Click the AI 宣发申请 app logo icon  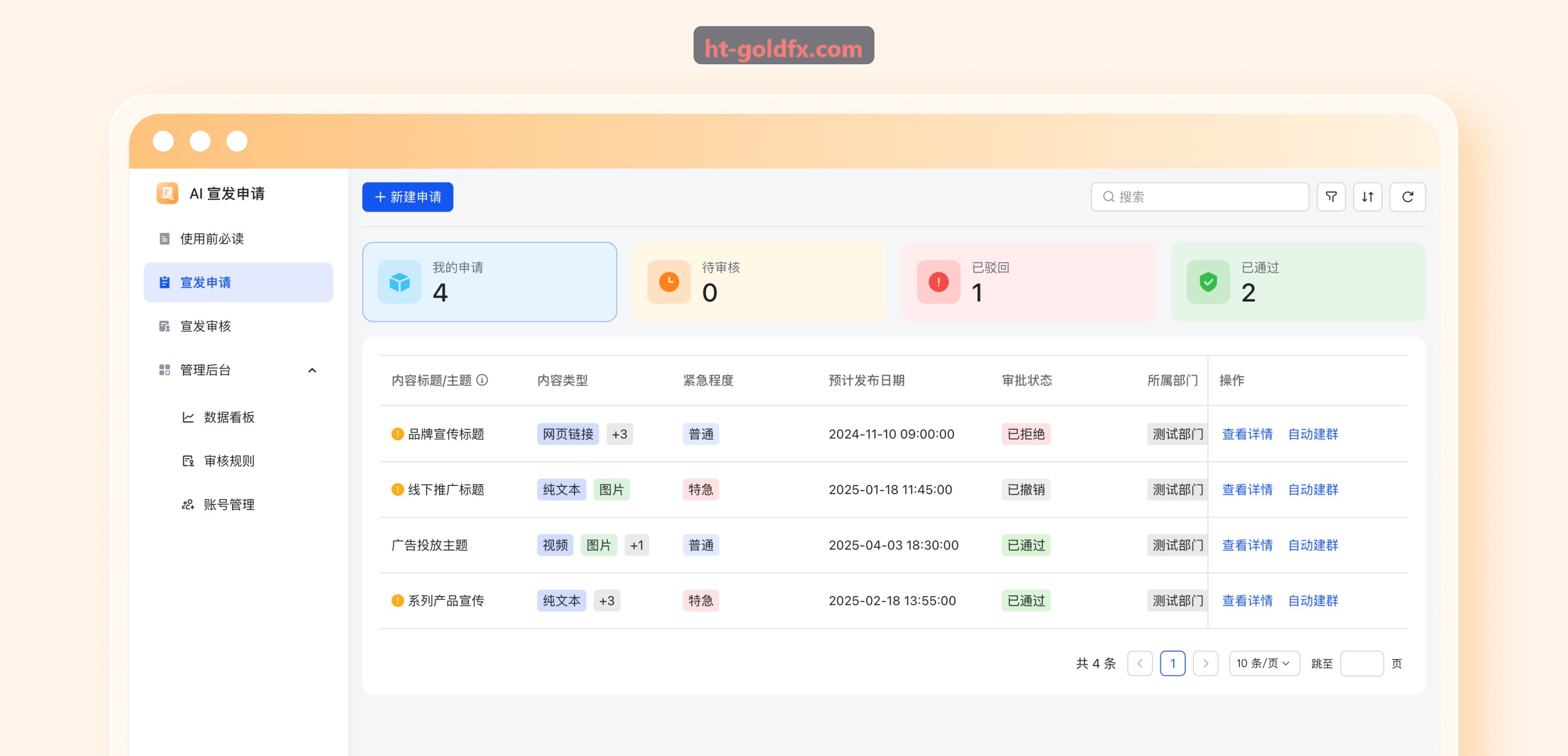[167, 193]
